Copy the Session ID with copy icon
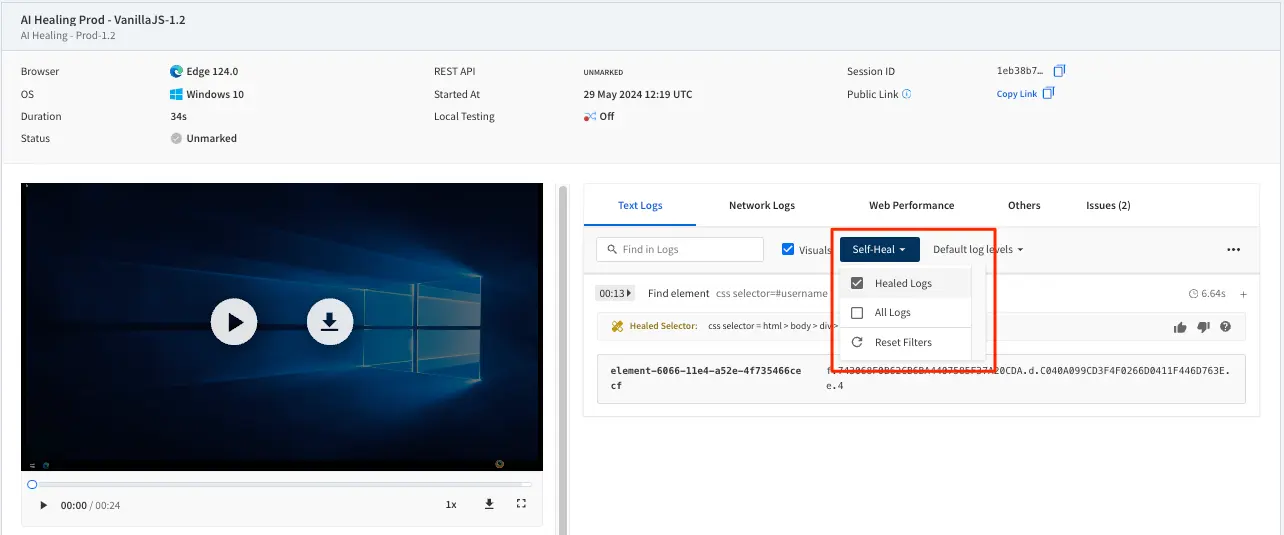This screenshot has height=535, width=1284. pyautogui.click(x=1060, y=71)
